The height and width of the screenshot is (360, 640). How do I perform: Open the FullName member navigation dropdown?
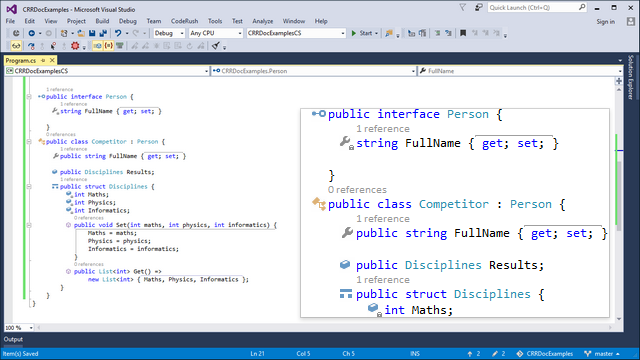[520, 71]
